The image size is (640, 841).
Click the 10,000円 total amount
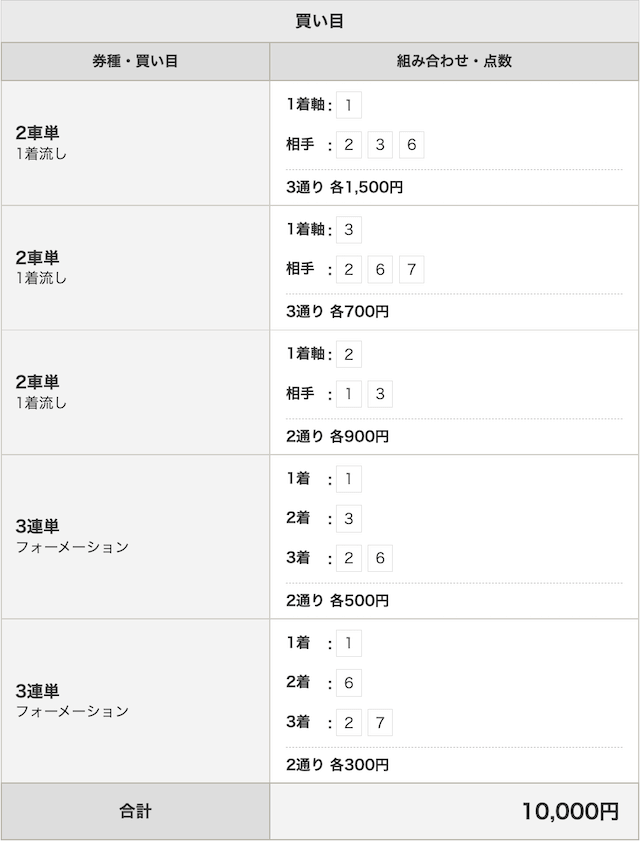click(570, 812)
